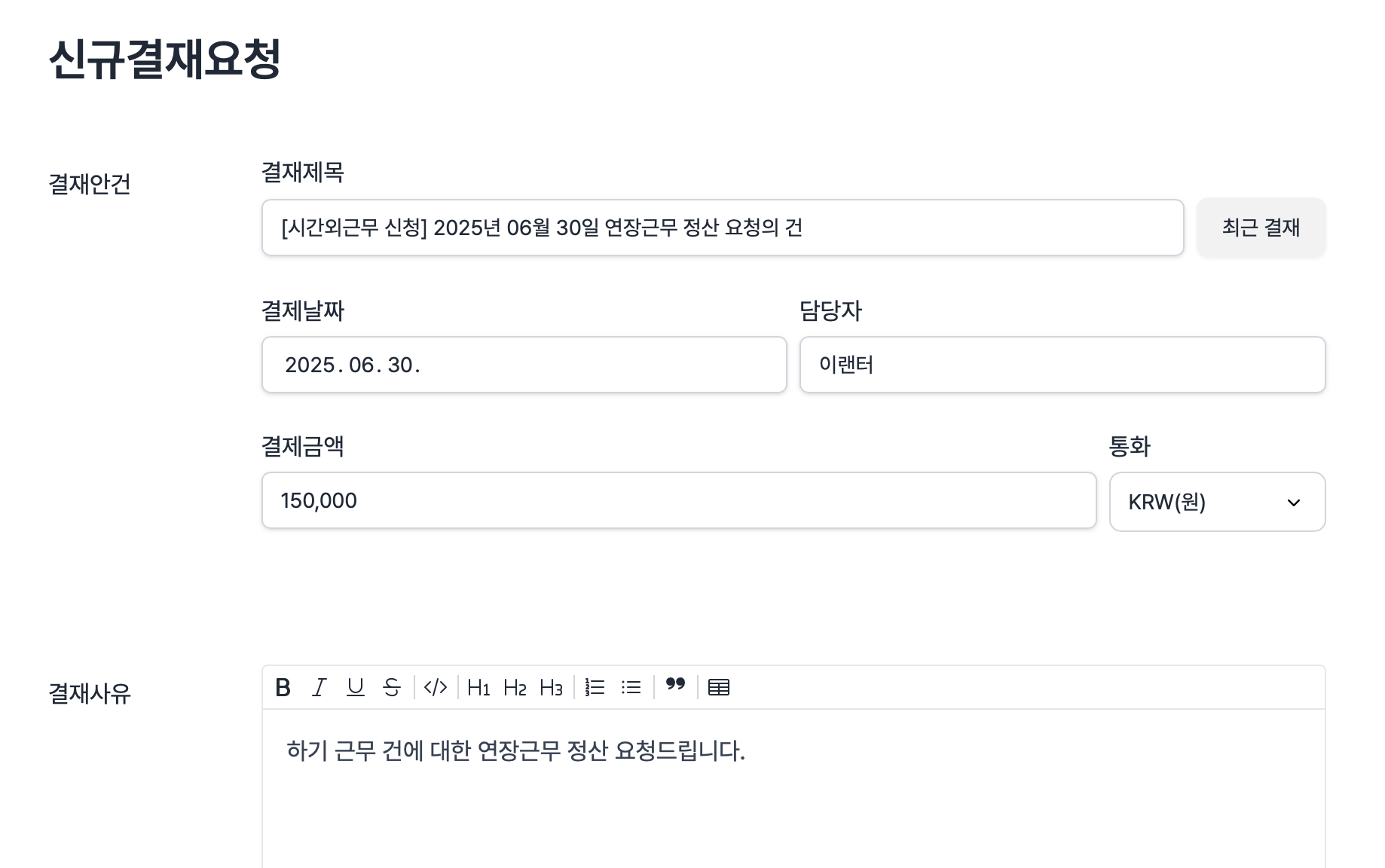
Task: Select the year segment in 결제날짜 date
Action: tap(310, 365)
